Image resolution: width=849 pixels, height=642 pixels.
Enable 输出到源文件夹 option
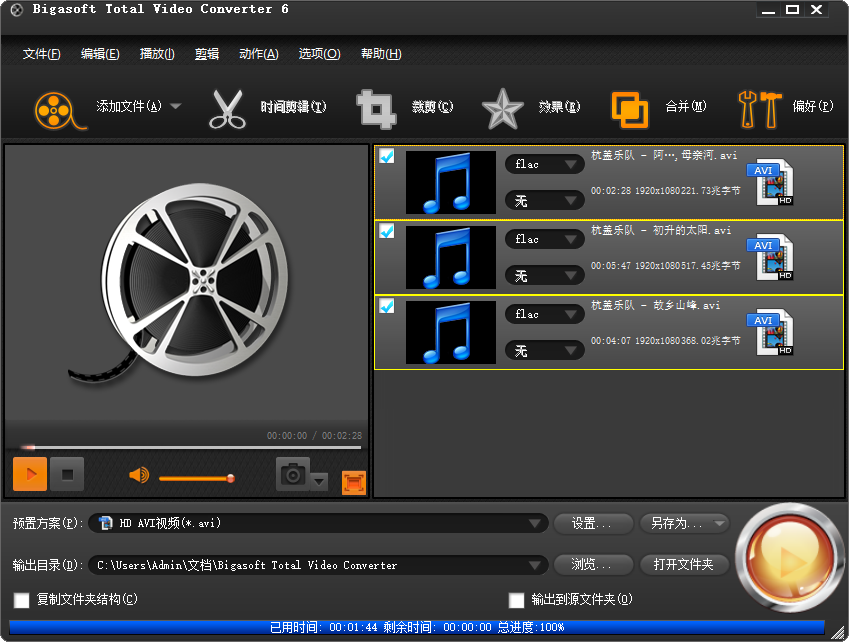516,599
